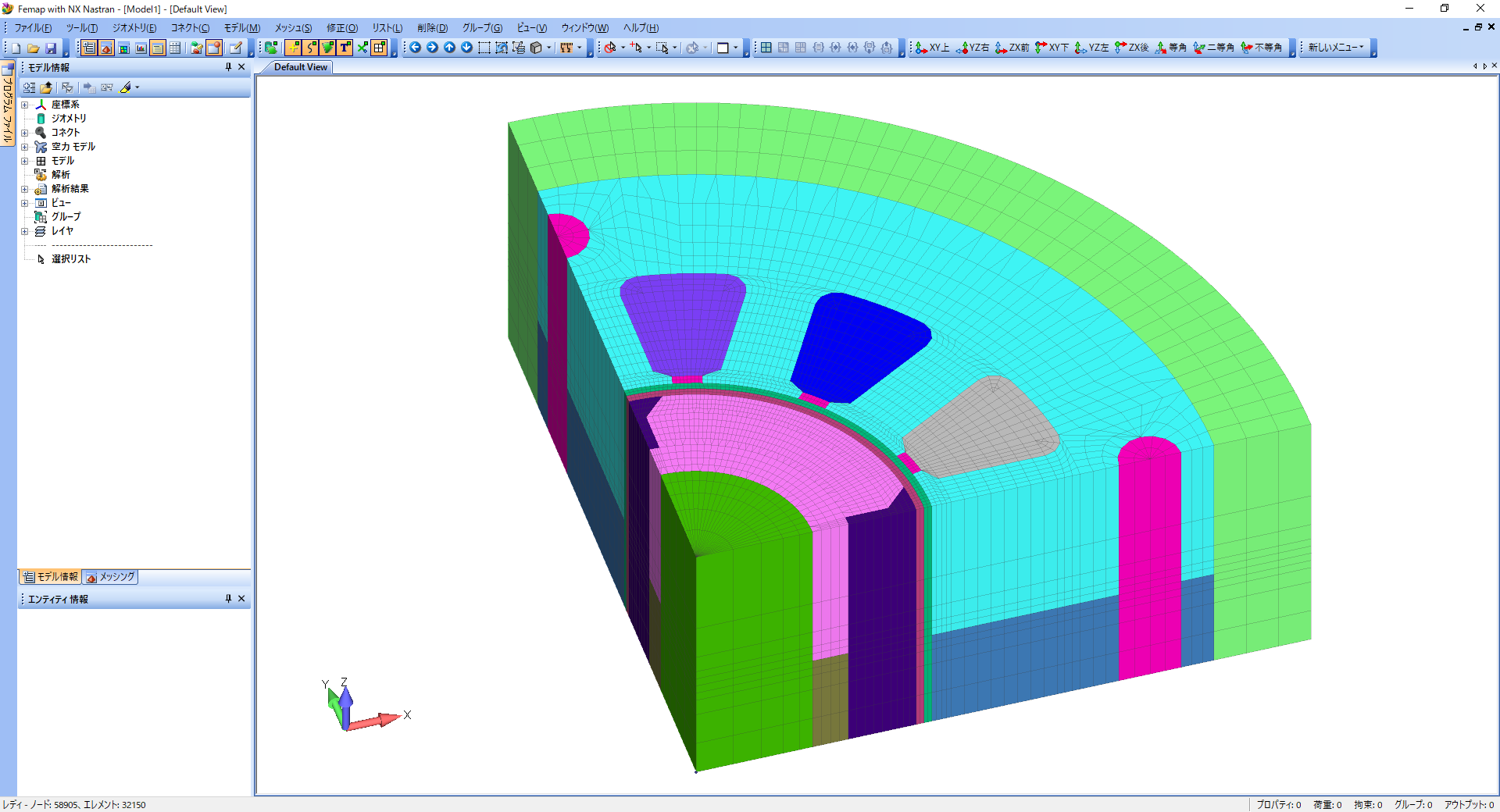Click the Save file toolbar icon

click(x=51, y=48)
